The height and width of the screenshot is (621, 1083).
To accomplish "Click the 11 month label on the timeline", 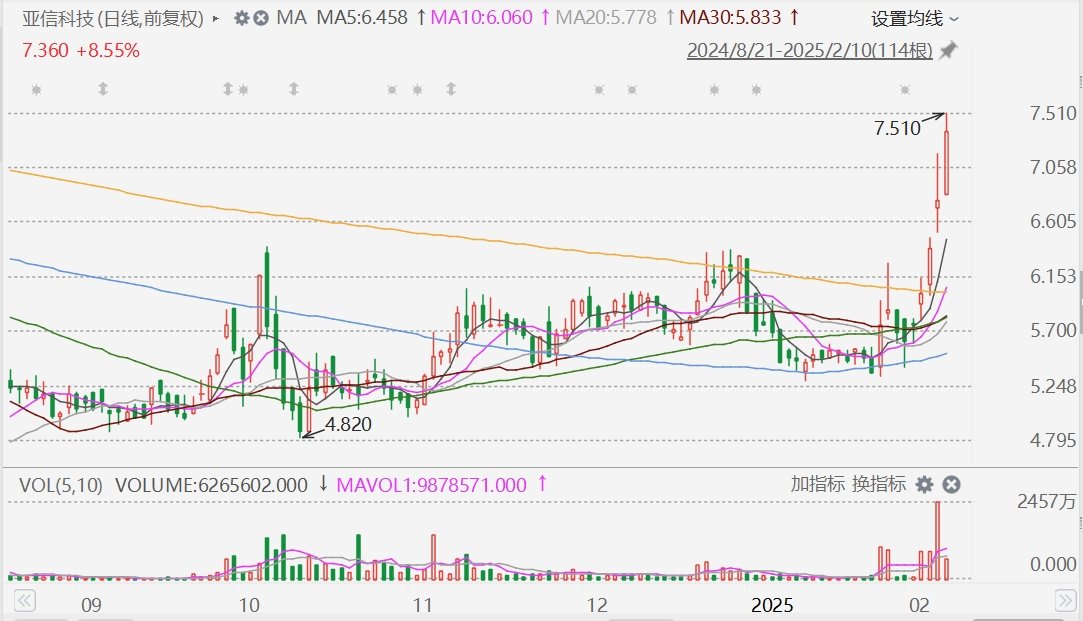I will 422,606.
